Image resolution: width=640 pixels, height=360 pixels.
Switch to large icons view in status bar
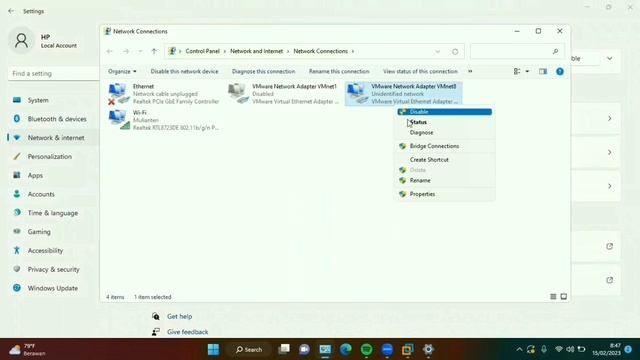564,297
